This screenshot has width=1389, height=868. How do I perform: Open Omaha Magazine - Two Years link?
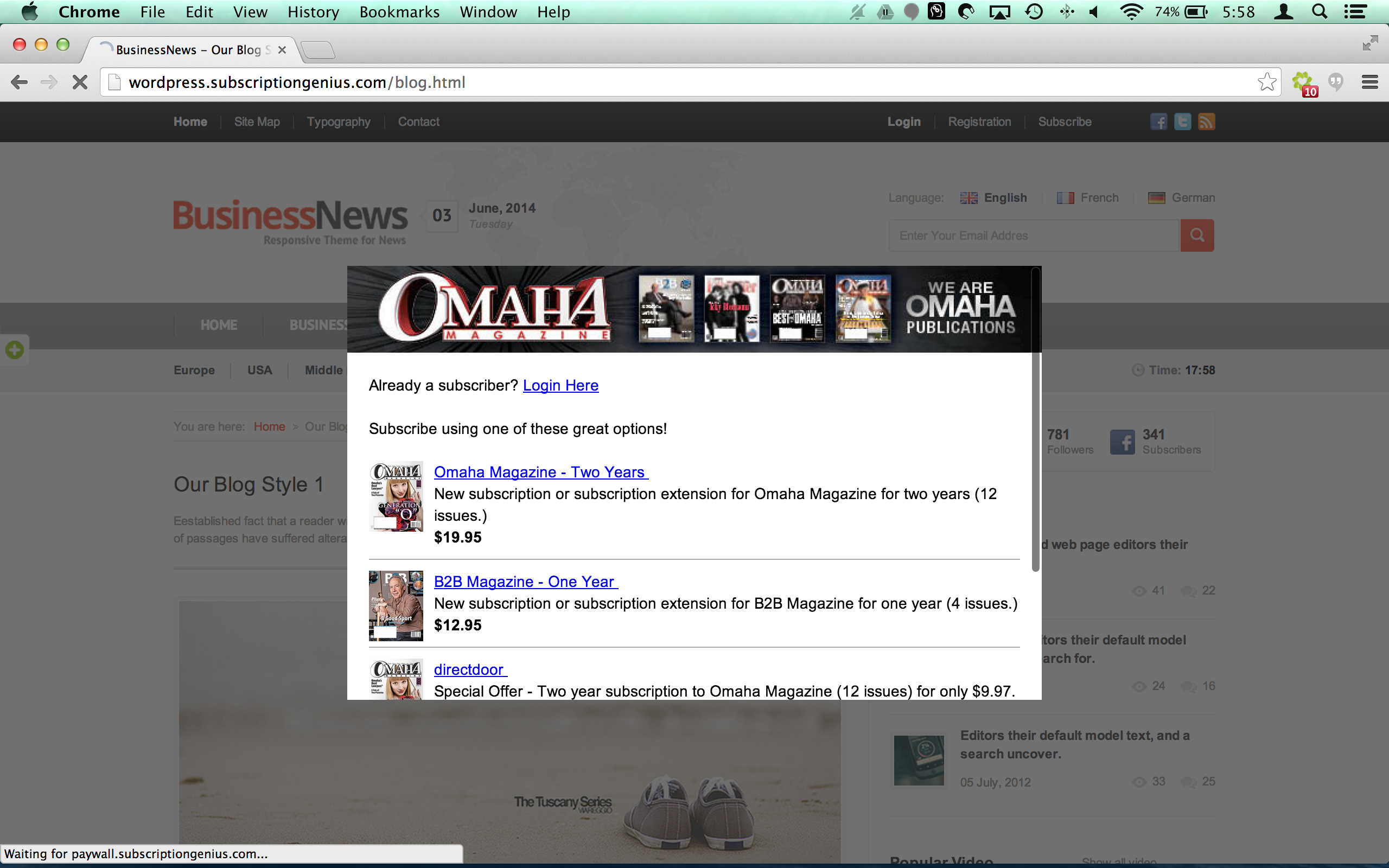[x=540, y=472]
